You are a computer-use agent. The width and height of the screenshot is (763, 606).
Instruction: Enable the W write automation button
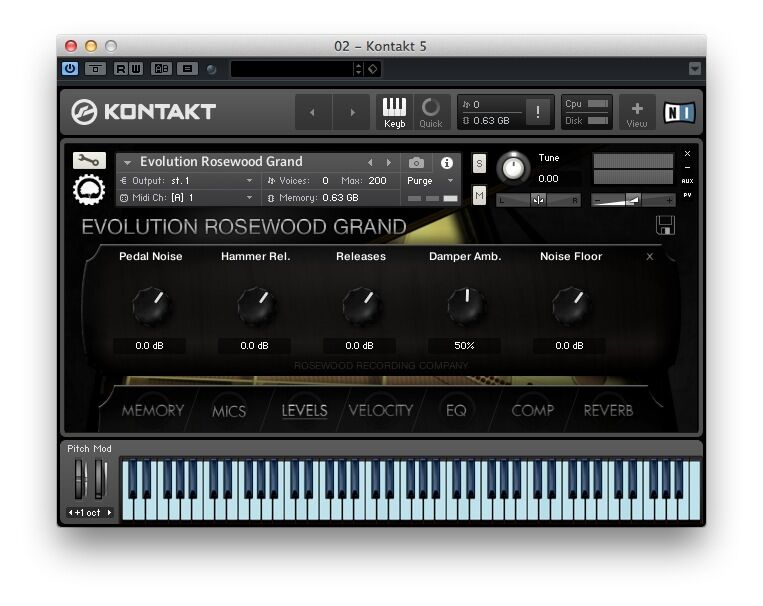tap(136, 69)
